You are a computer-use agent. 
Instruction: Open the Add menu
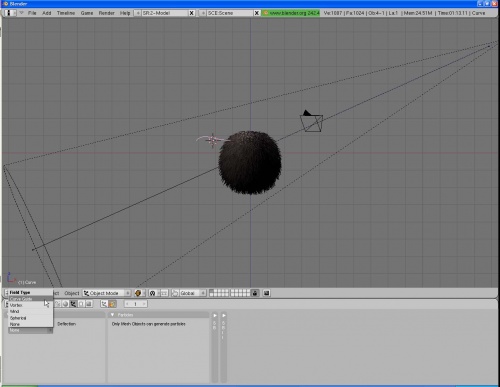(x=47, y=13)
